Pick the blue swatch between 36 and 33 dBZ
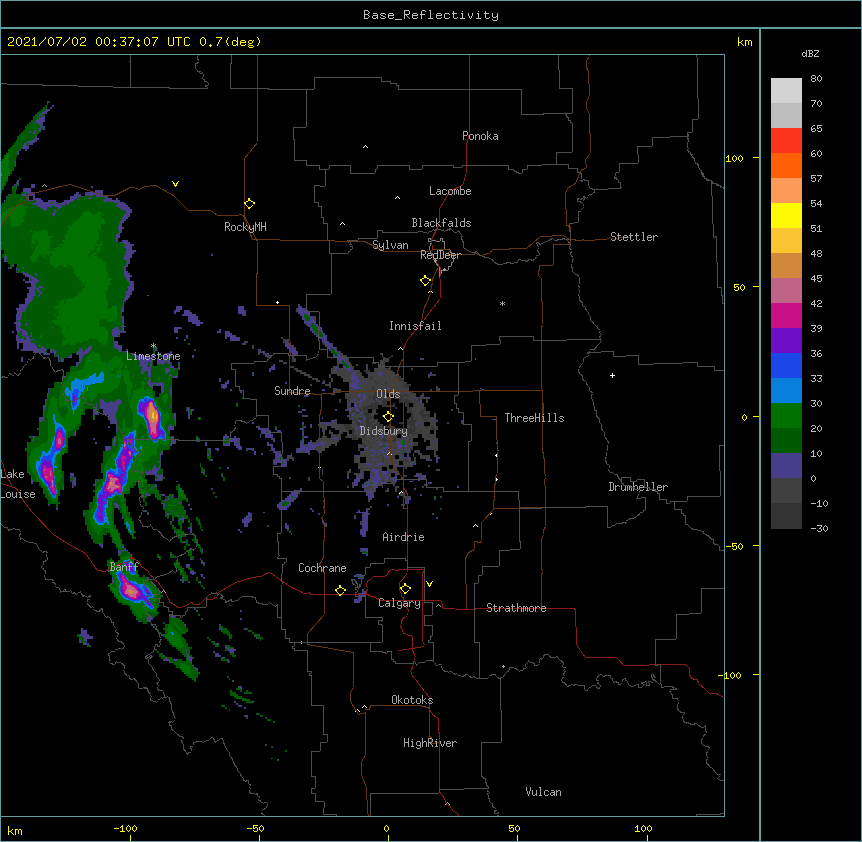Image resolution: width=862 pixels, height=842 pixels. (x=786, y=365)
